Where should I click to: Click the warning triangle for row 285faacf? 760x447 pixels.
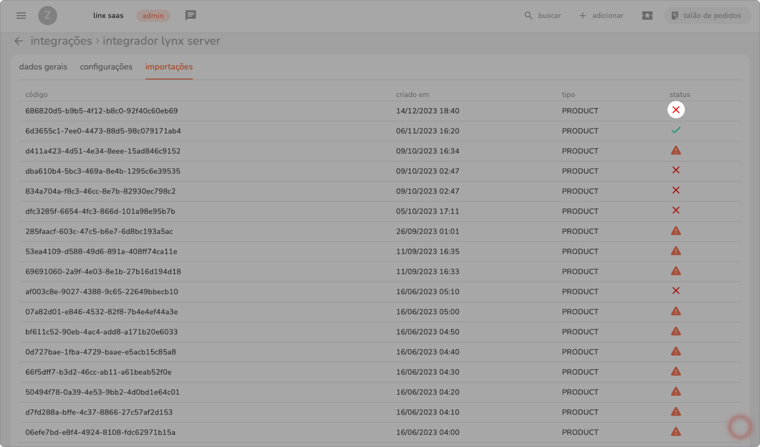point(676,231)
